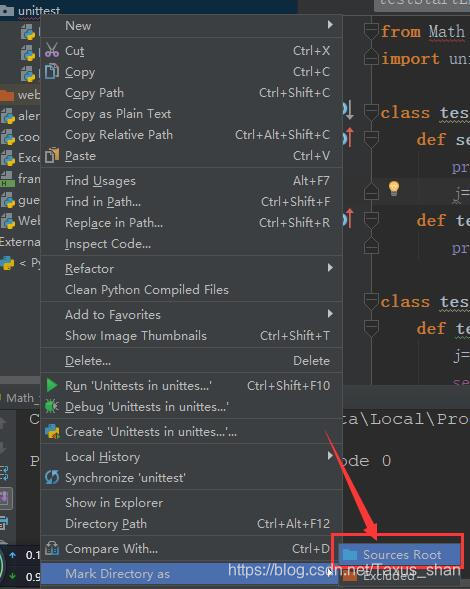The height and width of the screenshot is (589, 470).
Task: Click the Sources Root blue folder icon
Action: click(350, 554)
